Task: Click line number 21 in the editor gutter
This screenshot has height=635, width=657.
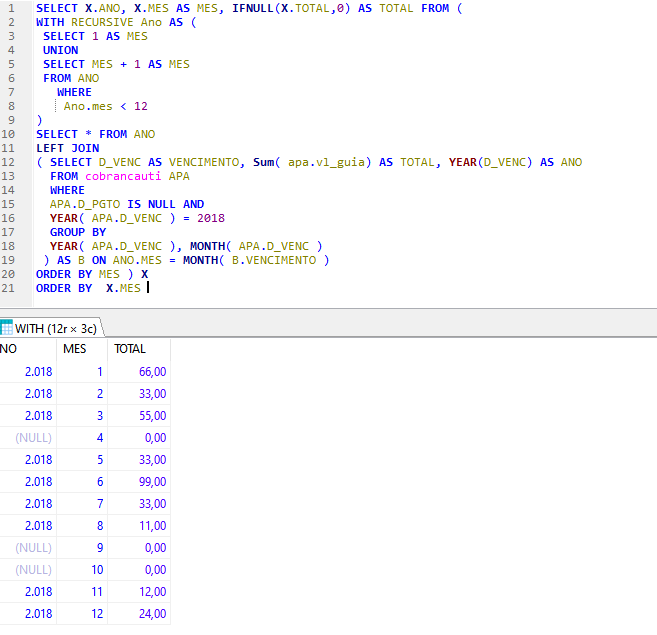Action: [x=9, y=288]
